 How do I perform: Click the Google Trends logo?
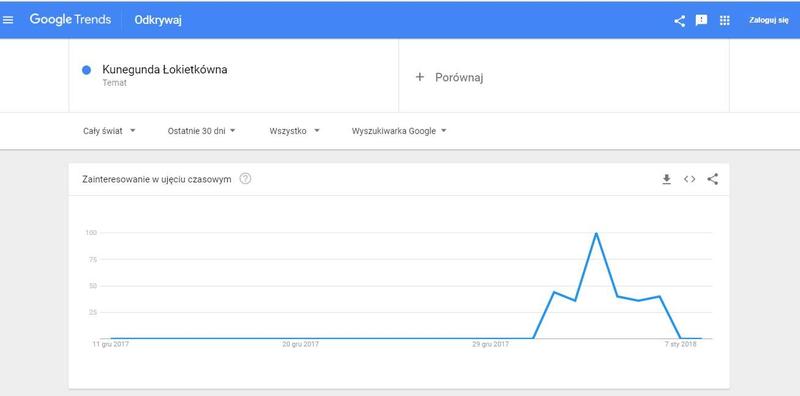(70, 20)
